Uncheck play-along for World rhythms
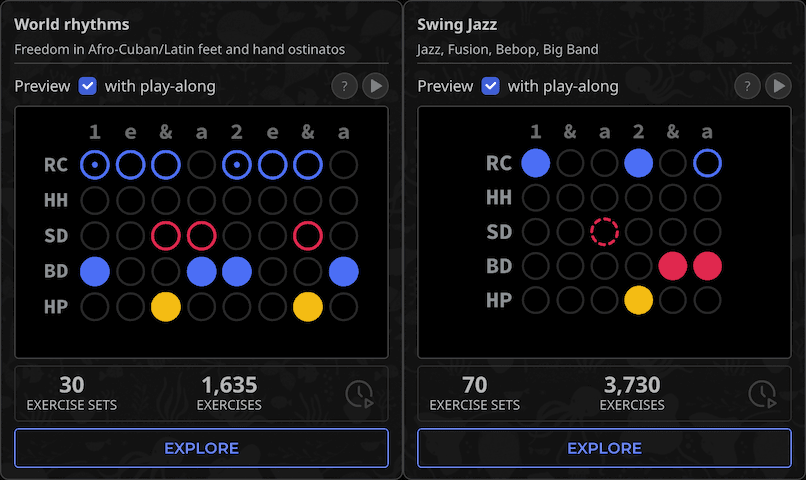The height and width of the screenshot is (480, 806). (88, 86)
